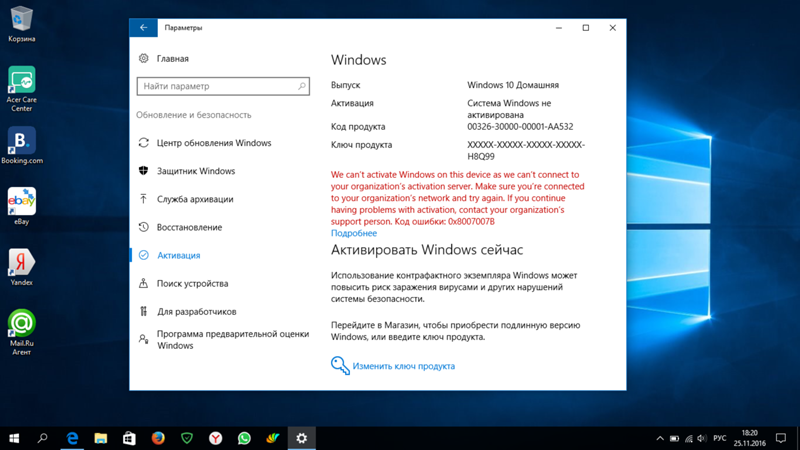Click product ID 00326-30000-00001-AA532
Screen dimensions: 800x450
[x=520, y=127]
